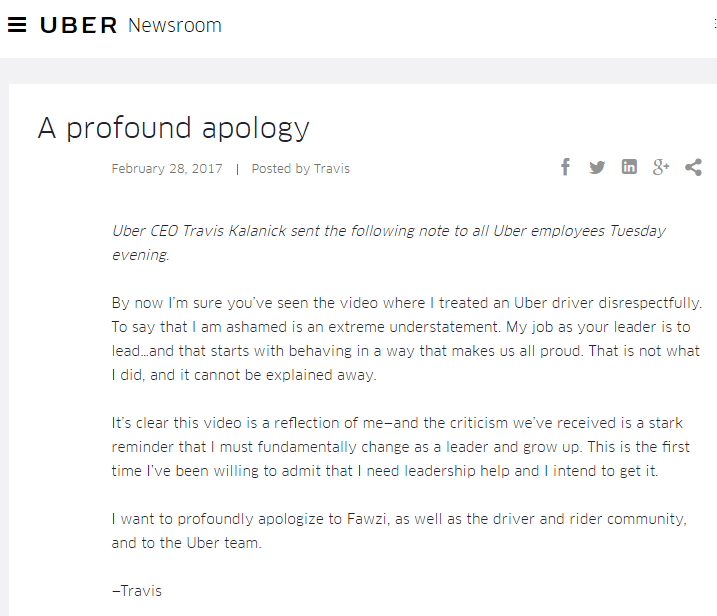This screenshot has height=616, width=717.
Task: Click the "A profound apology" headline
Action: 173,128
